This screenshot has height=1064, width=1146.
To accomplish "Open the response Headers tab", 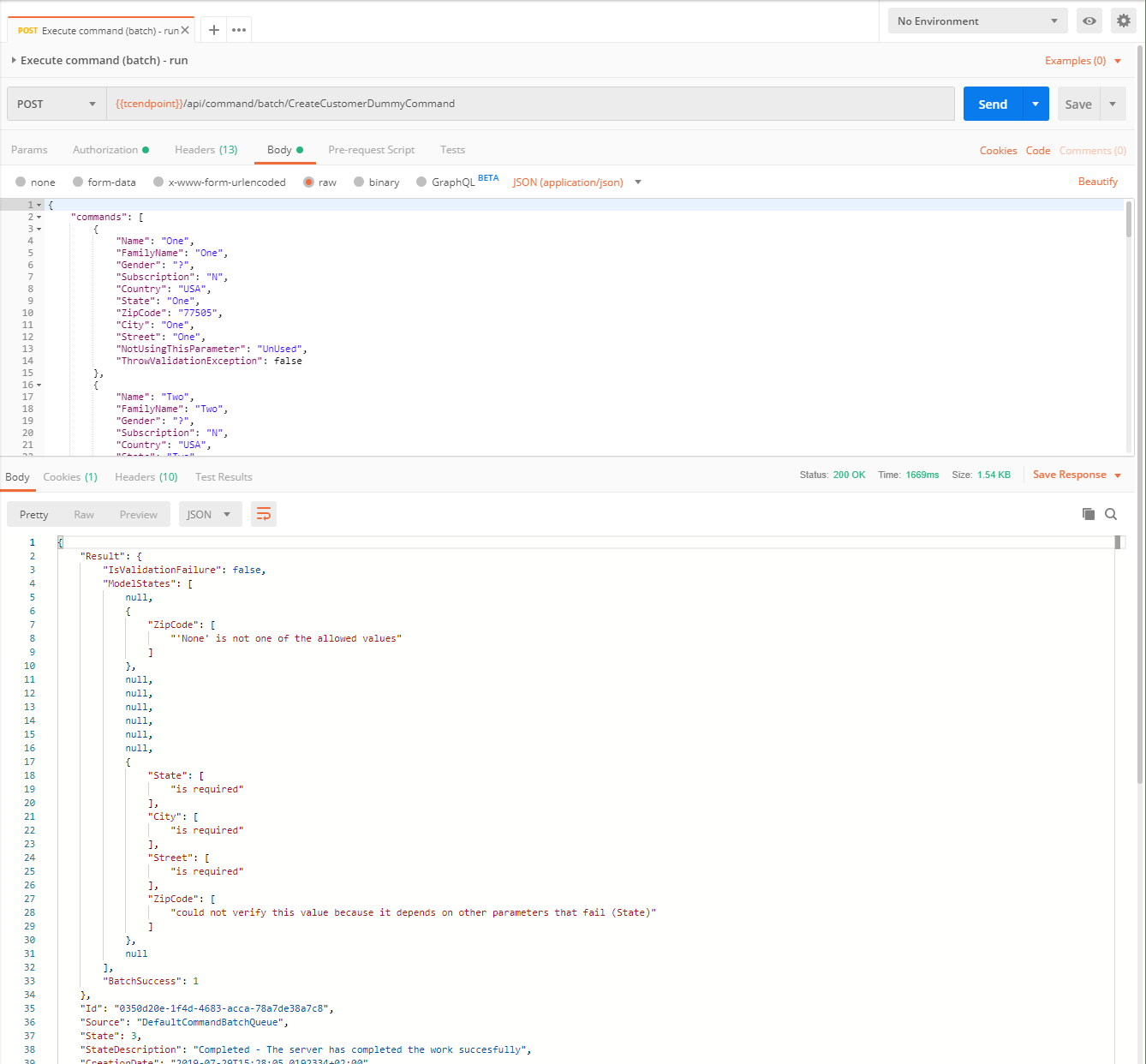I will click(x=146, y=477).
